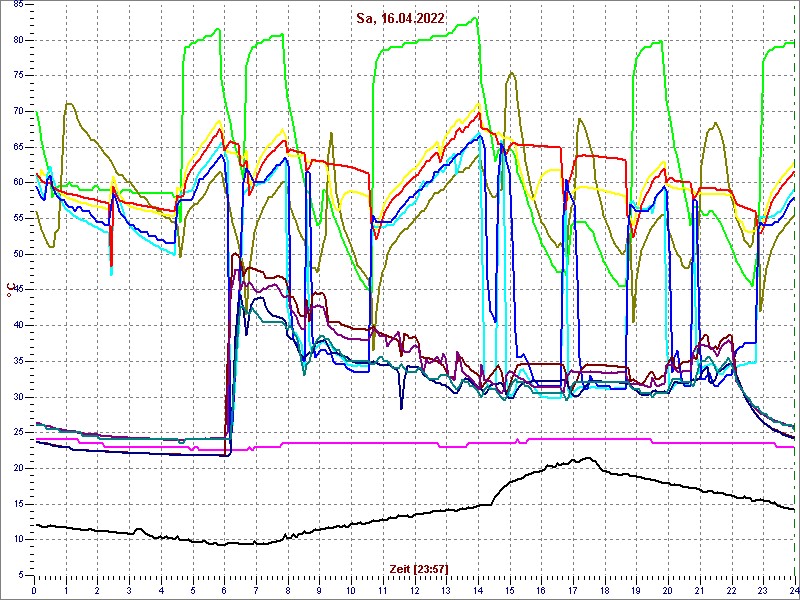Screen dimensions: 800x600
Task: Pick hour 22 on the time axis
Action: [x=731, y=591]
